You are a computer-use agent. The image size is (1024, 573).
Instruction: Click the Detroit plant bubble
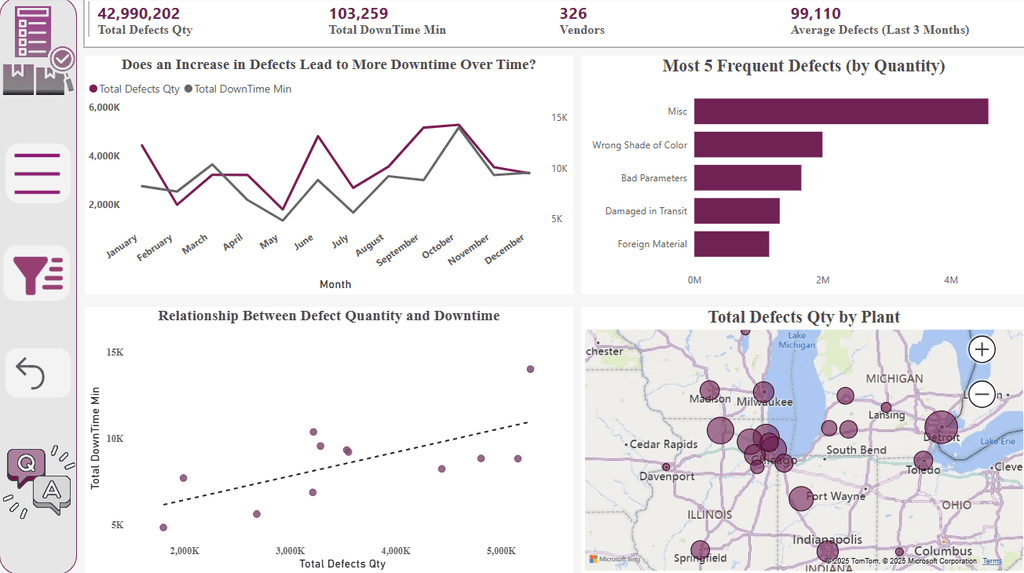click(941, 427)
